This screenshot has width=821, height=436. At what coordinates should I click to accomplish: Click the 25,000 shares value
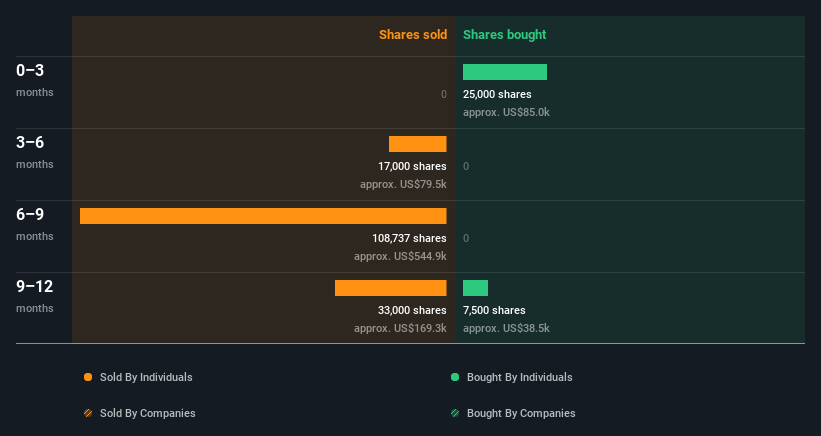coord(497,94)
